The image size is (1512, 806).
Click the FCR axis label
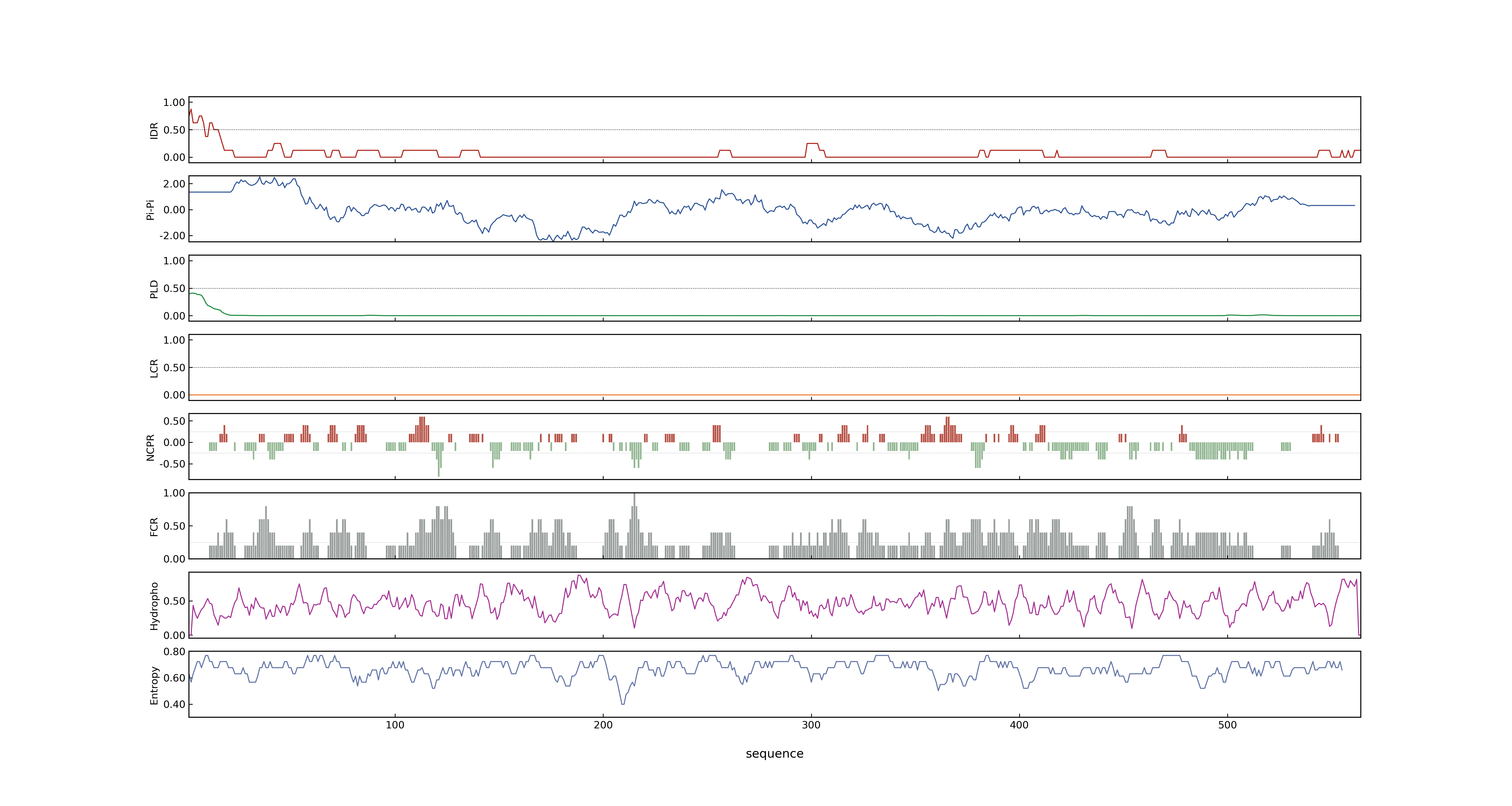(154, 526)
